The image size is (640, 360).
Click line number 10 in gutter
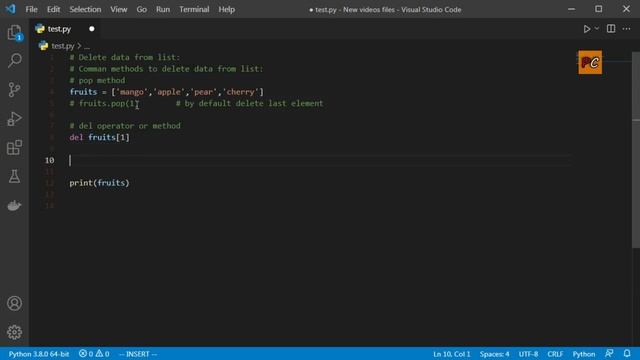click(x=49, y=160)
